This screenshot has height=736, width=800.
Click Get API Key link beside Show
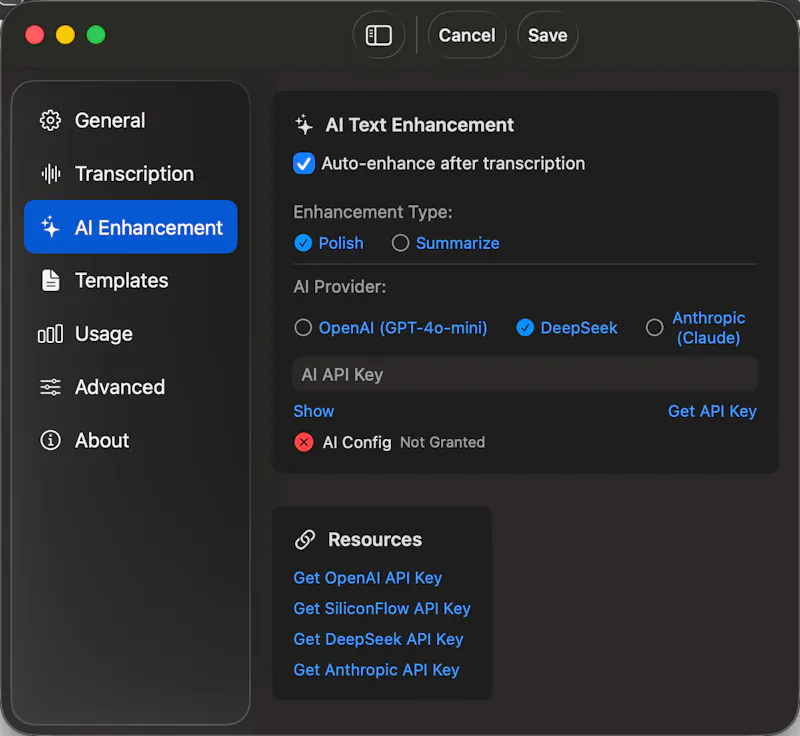[712, 411]
